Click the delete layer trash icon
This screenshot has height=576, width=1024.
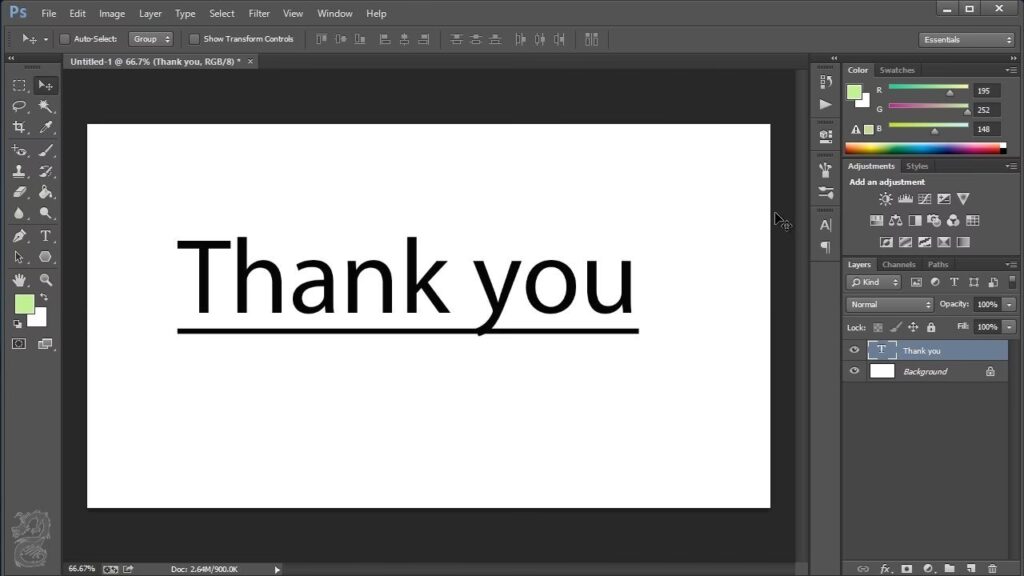[992, 568]
